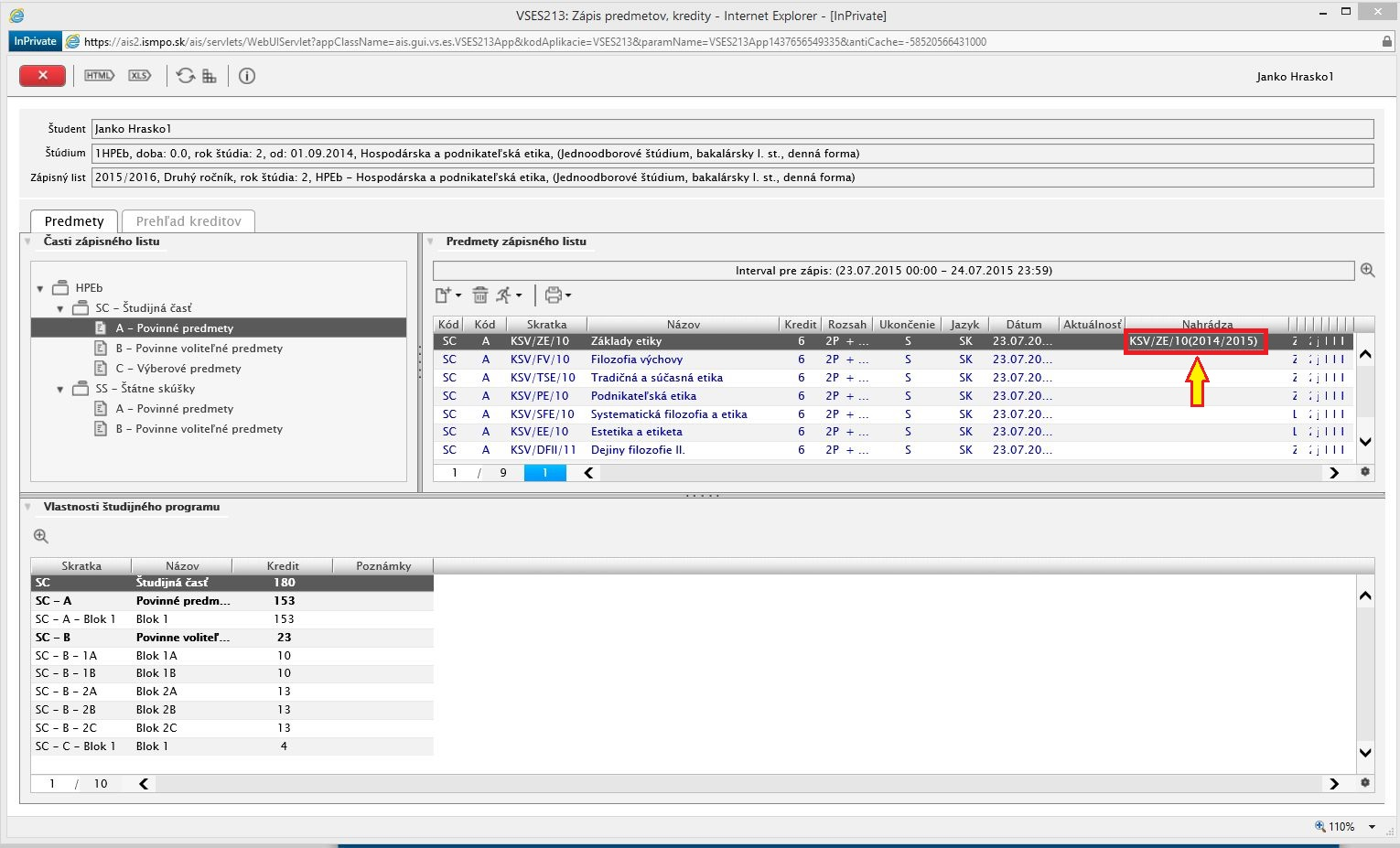Collapse the Vlastnosti študijného programu panel
This screenshot has width=1400, height=848.
(x=28, y=507)
